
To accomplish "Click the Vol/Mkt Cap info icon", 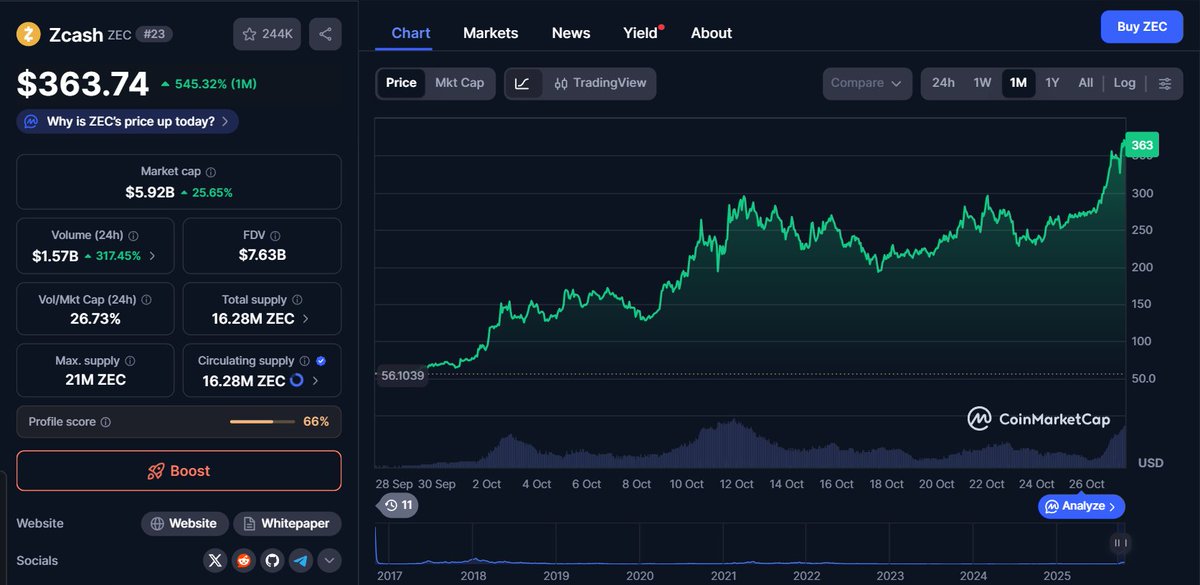I will click(x=147, y=300).
